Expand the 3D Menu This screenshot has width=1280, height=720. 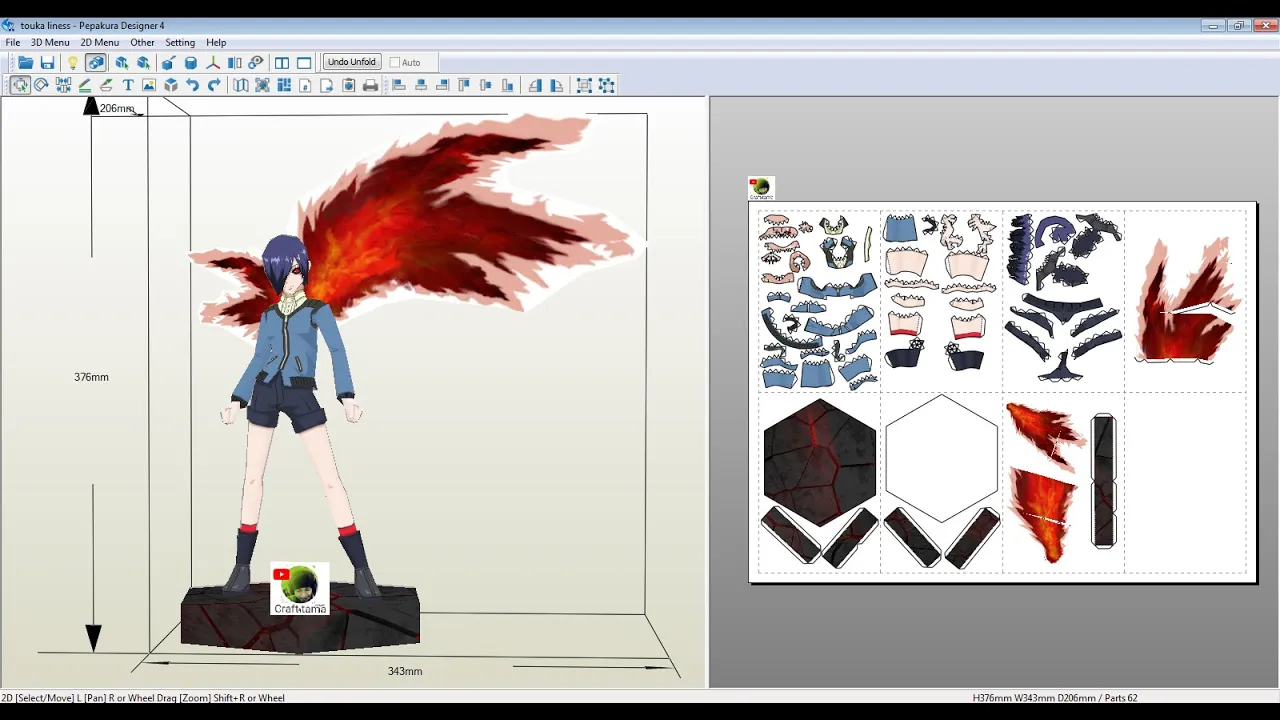[50, 42]
